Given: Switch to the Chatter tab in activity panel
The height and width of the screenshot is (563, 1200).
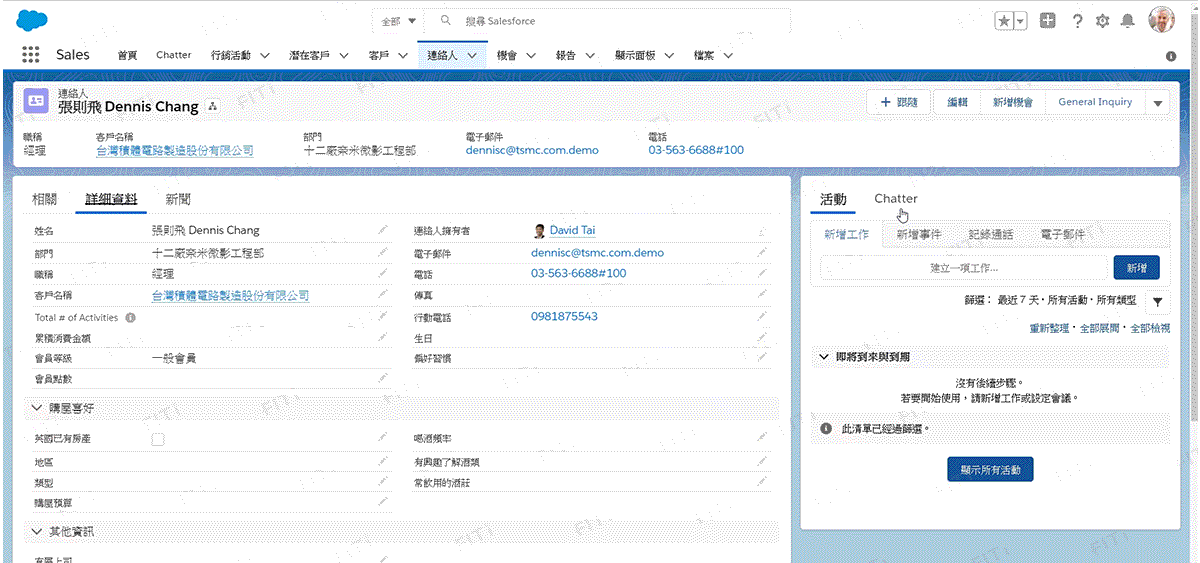Looking at the screenshot, I should tap(896, 198).
